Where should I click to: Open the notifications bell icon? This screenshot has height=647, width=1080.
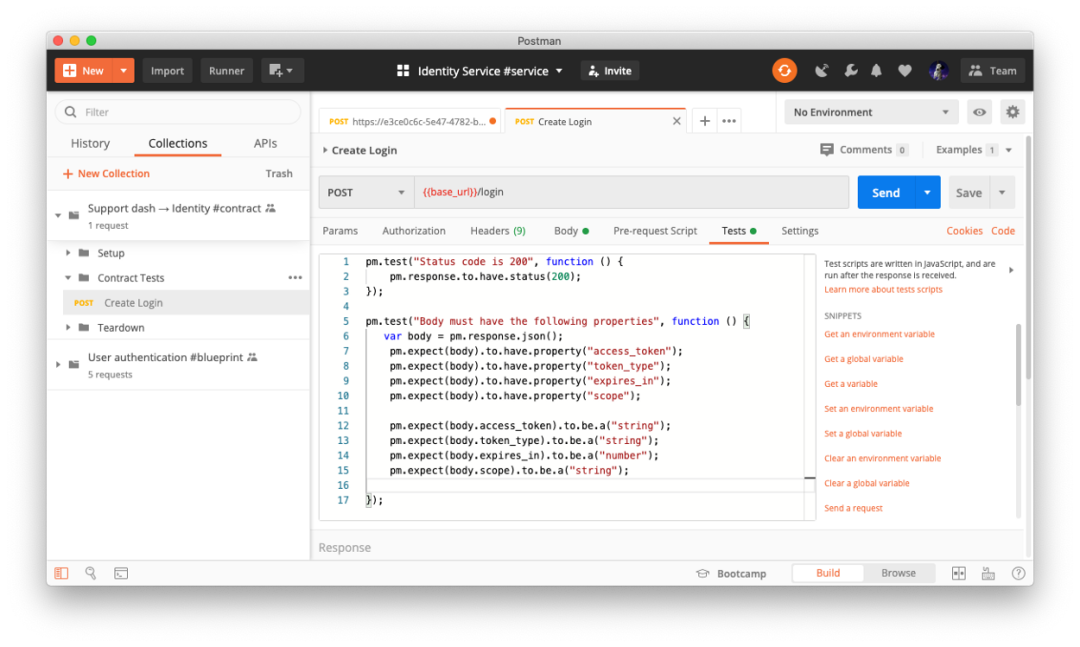pyautogui.click(x=877, y=71)
